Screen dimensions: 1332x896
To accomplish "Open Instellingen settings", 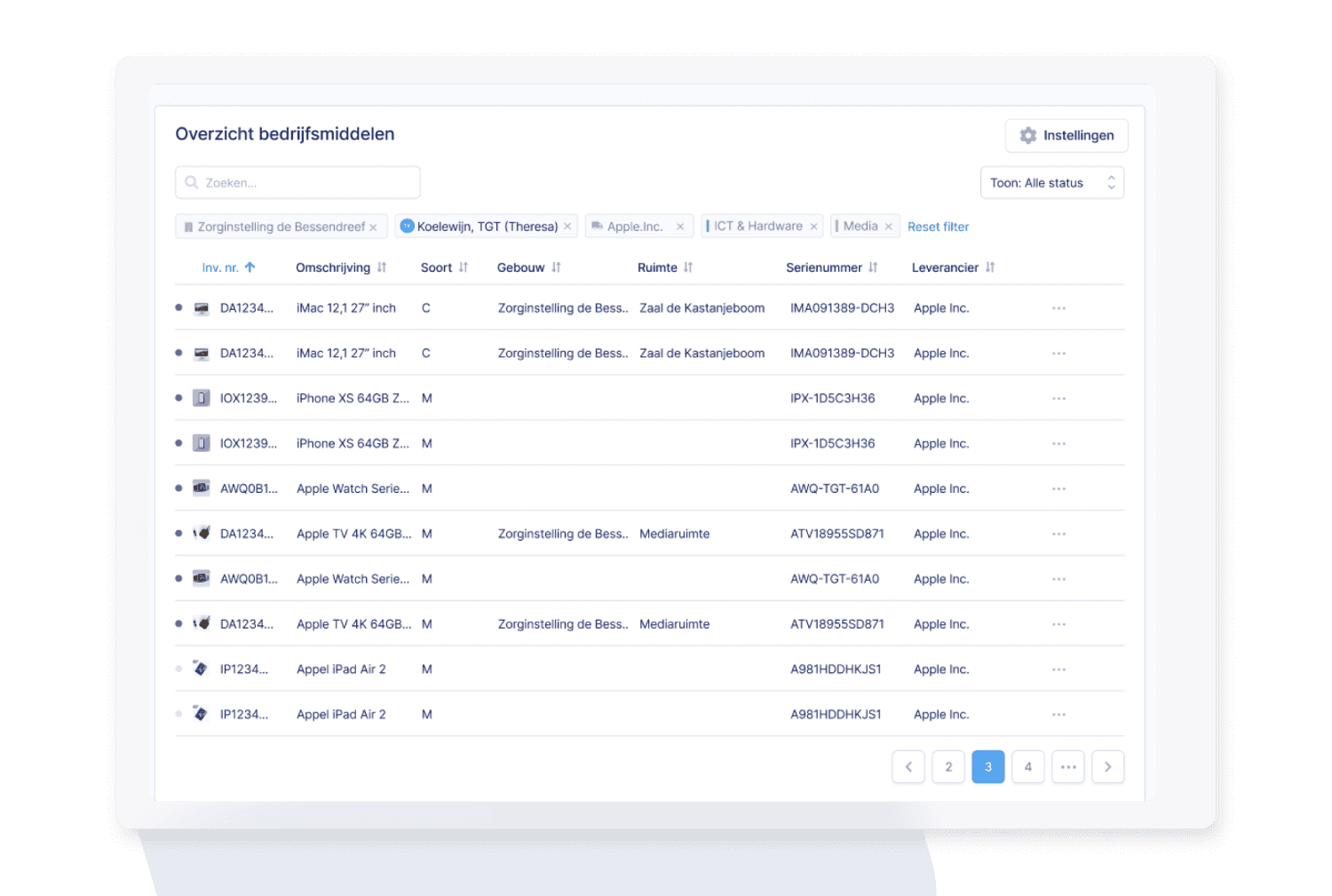I will 1066,136.
